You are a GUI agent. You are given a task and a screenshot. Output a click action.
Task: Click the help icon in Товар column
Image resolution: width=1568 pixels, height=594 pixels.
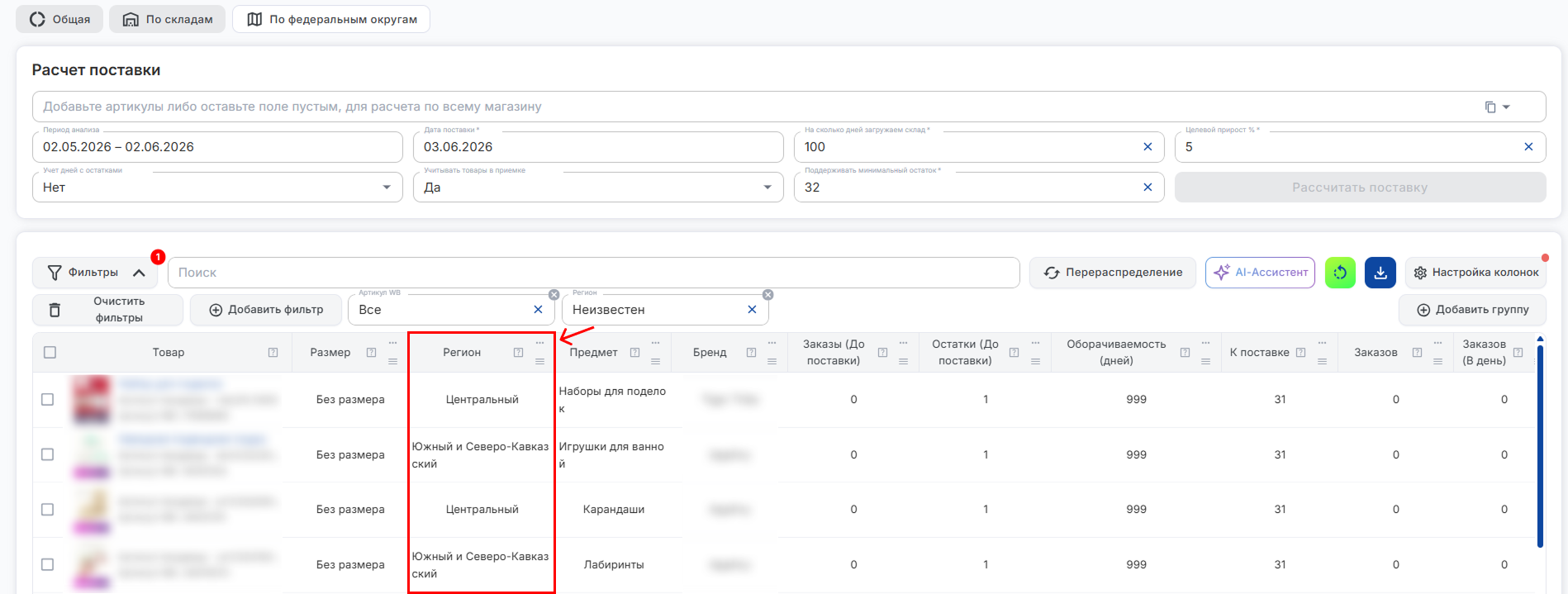[273, 353]
